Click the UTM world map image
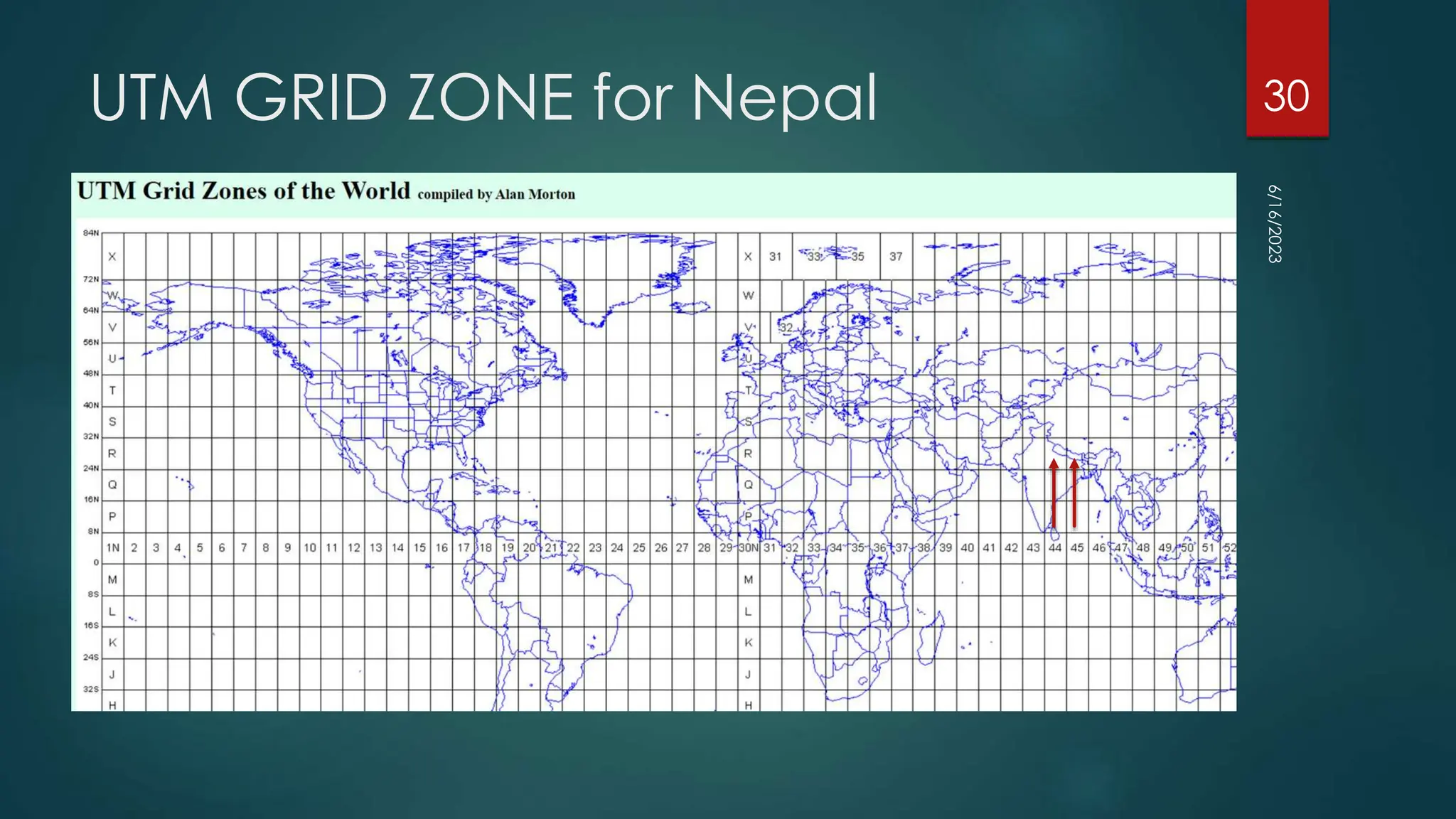The image size is (1456, 819). (x=654, y=441)
